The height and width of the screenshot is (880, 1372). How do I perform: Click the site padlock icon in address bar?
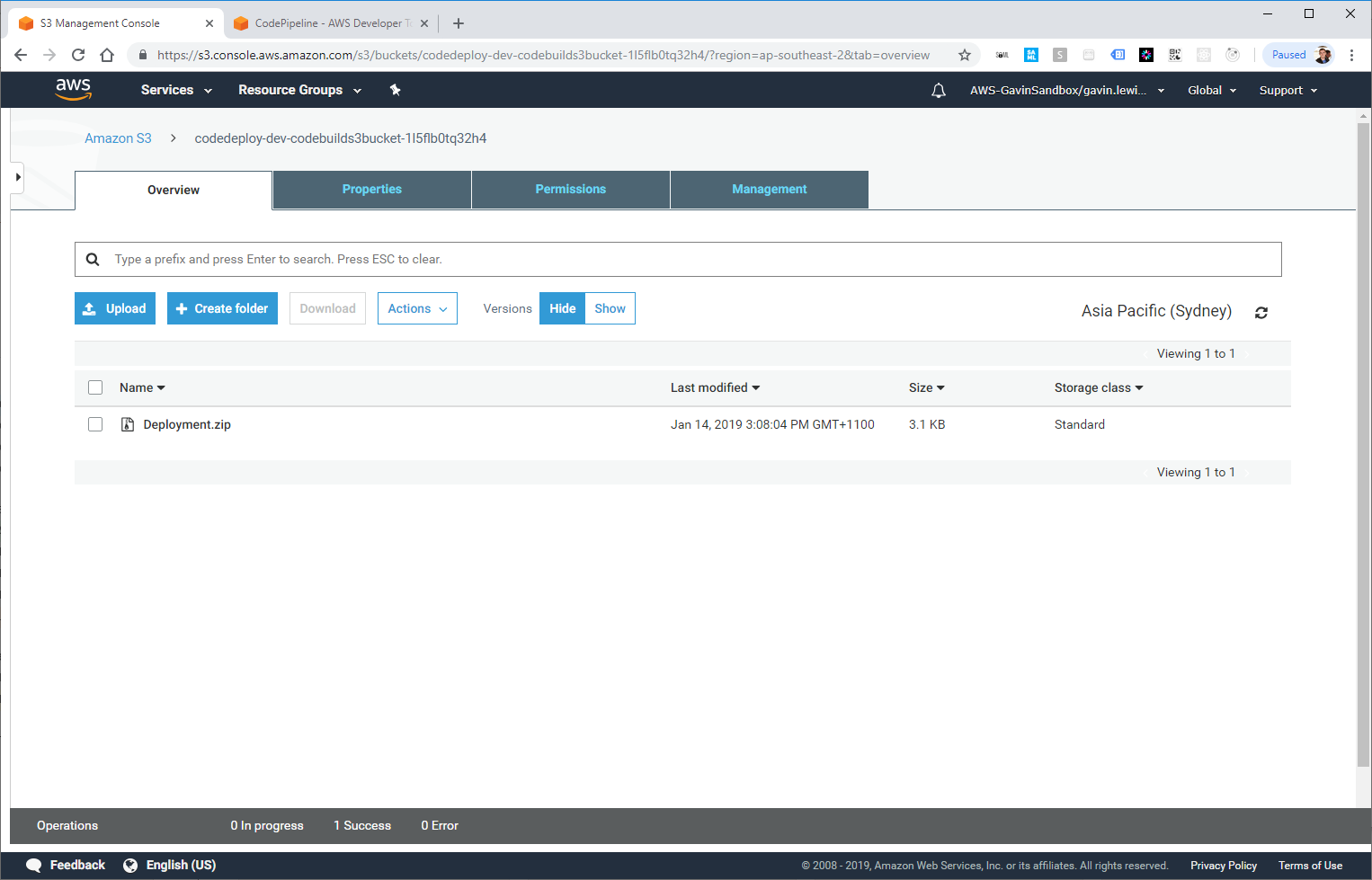click(x=142, y=55)
